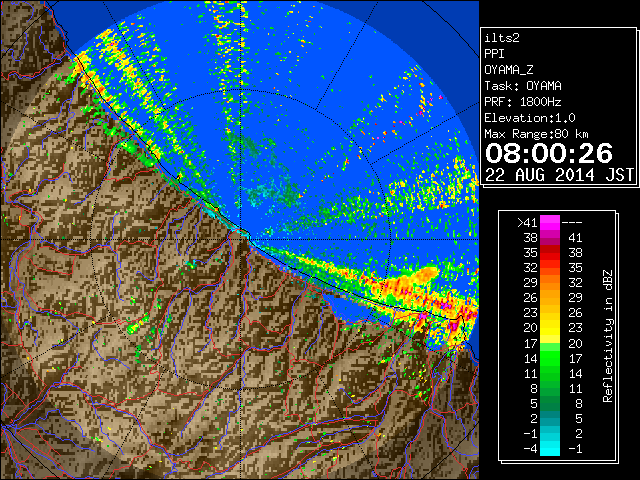Click the 'Max Range:80 km' line
Screen dimensions: 640x480
[536, 134]
